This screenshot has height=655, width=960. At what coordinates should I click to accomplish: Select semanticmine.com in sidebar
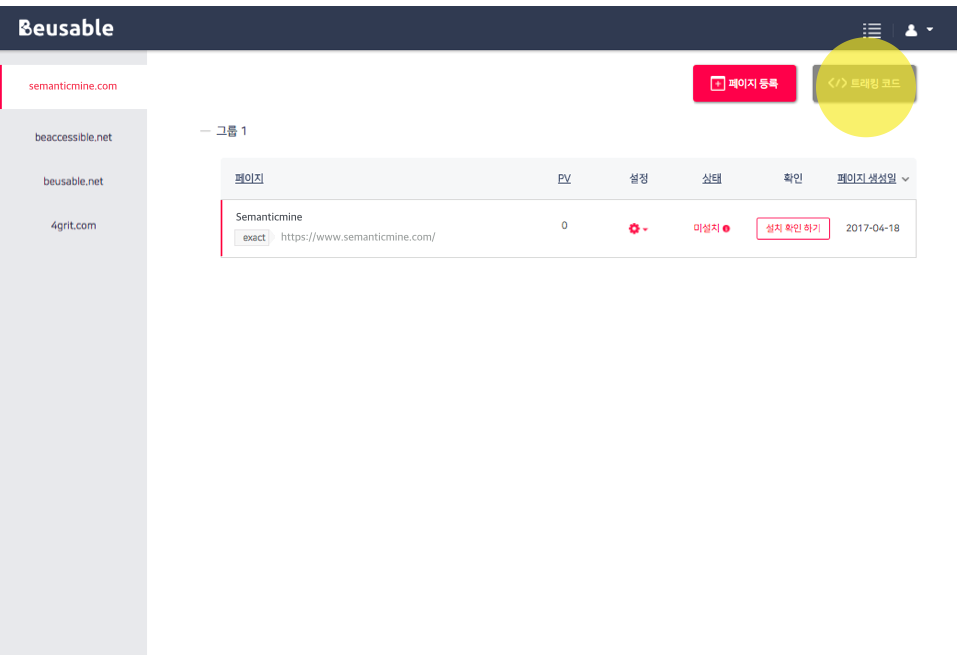73,86
